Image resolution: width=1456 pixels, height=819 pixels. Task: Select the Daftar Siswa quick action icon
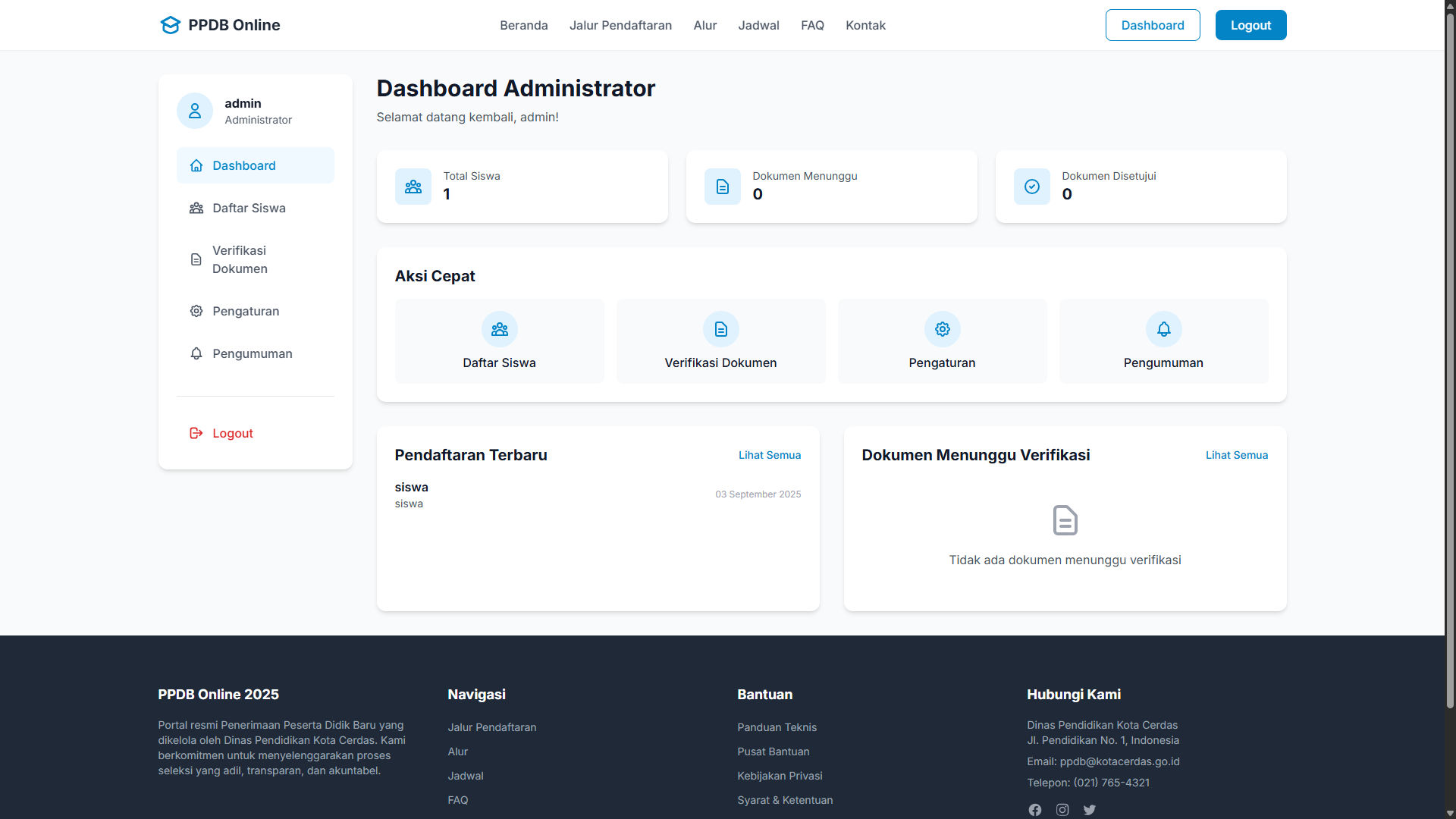(x=499, y=329)
